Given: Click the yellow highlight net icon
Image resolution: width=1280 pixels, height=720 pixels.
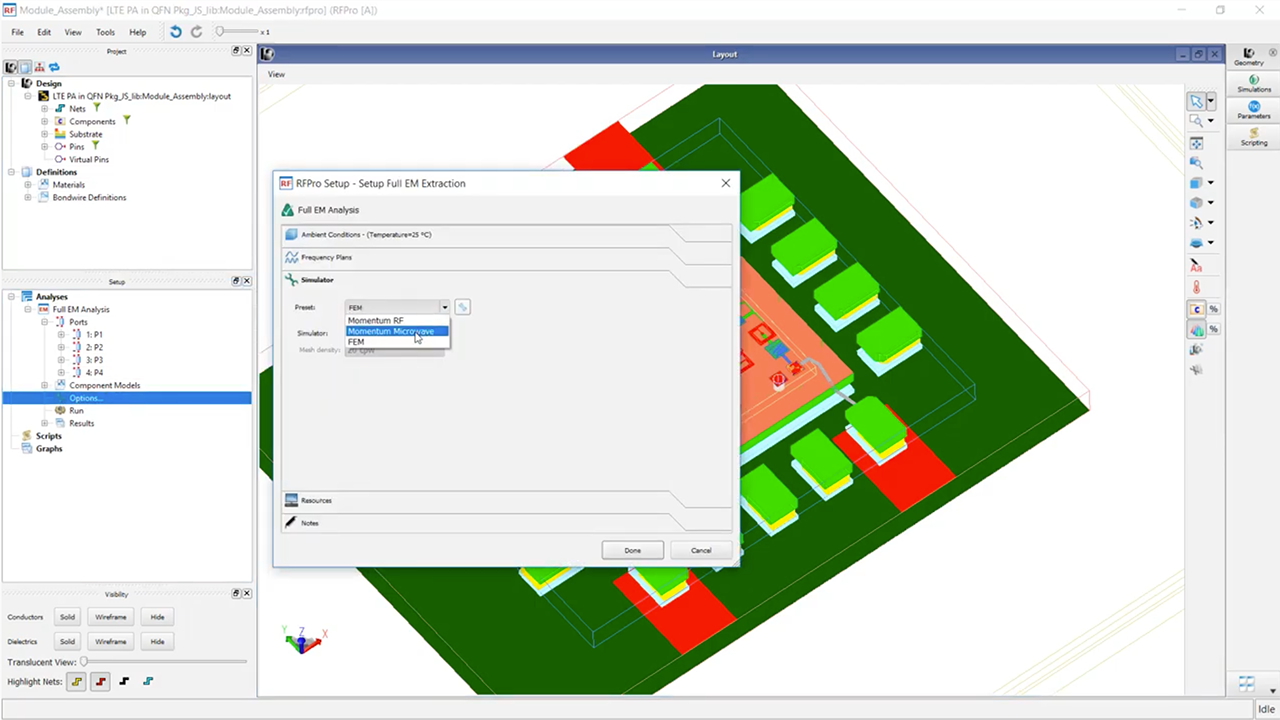Looking at the screenshot, I should [76, 681].
